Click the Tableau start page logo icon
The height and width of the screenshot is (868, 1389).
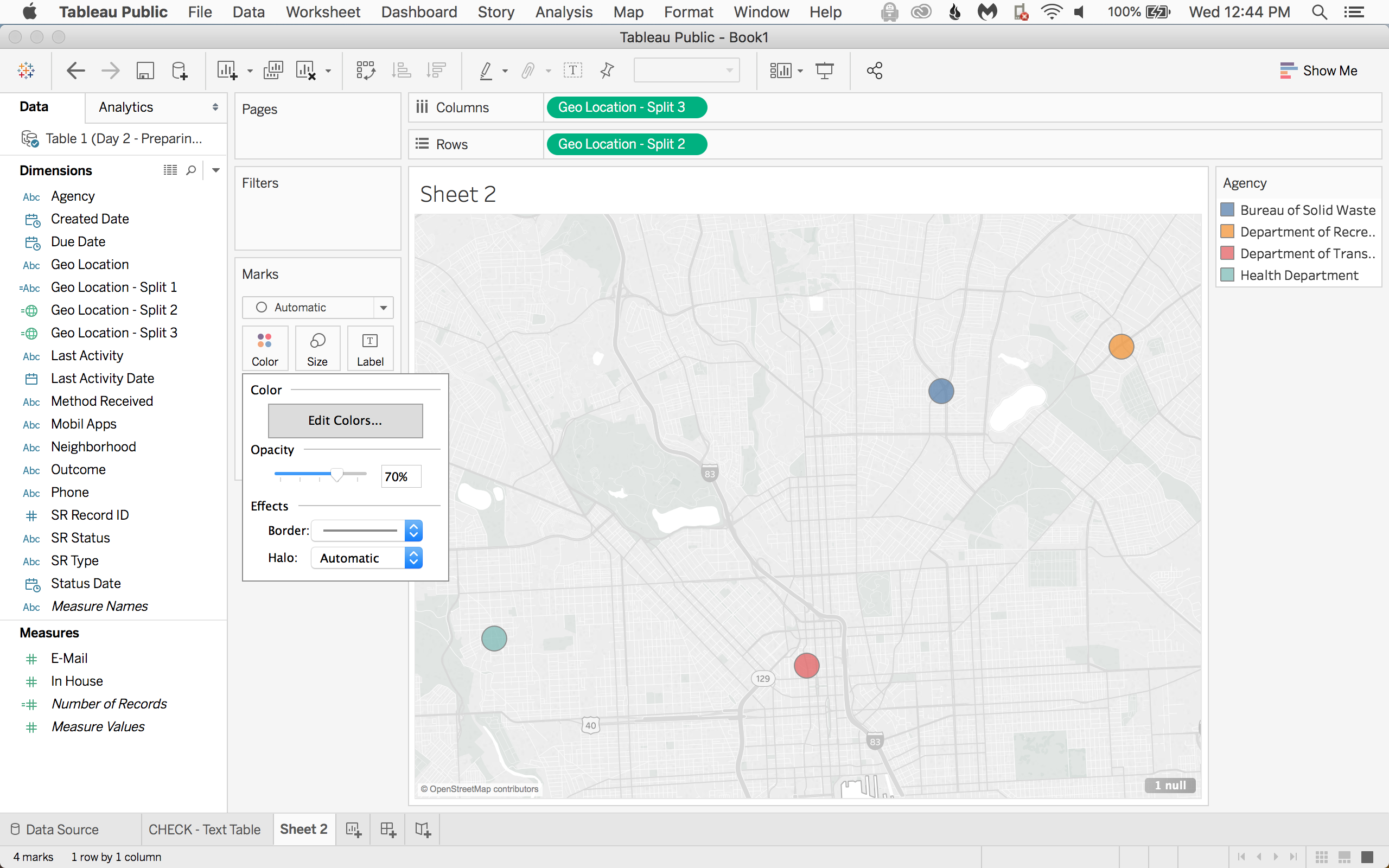click(27, 71)
